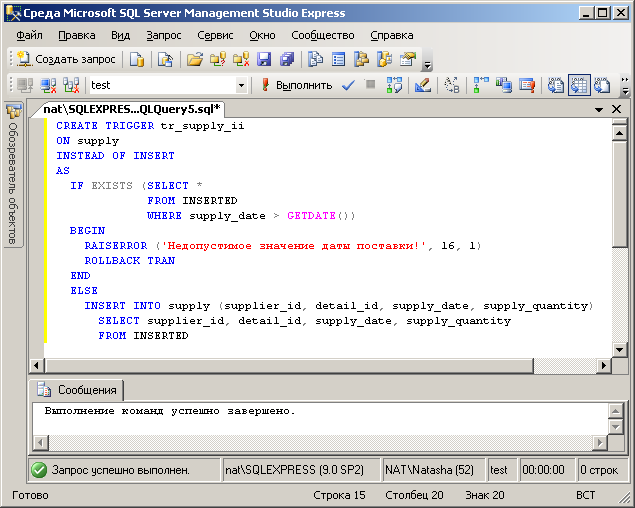The width and height of the screenshot is (635, 508).
Task: Open standard toolbar options arrow
Action: 427,64
